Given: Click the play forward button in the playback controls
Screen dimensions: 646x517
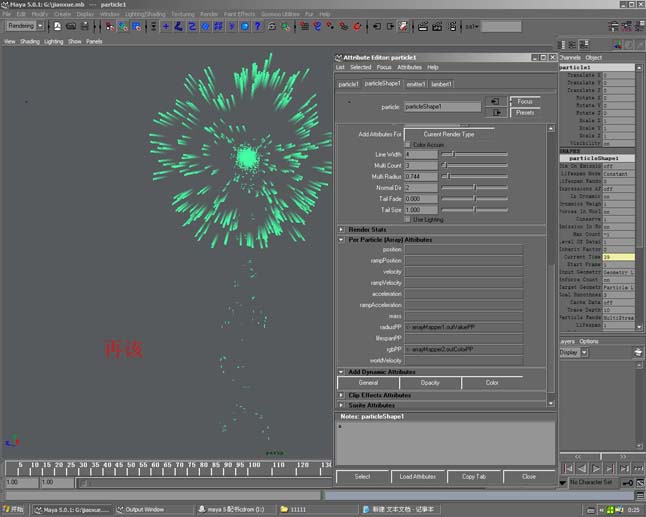Looking at the screenshot, I should 596,468.
